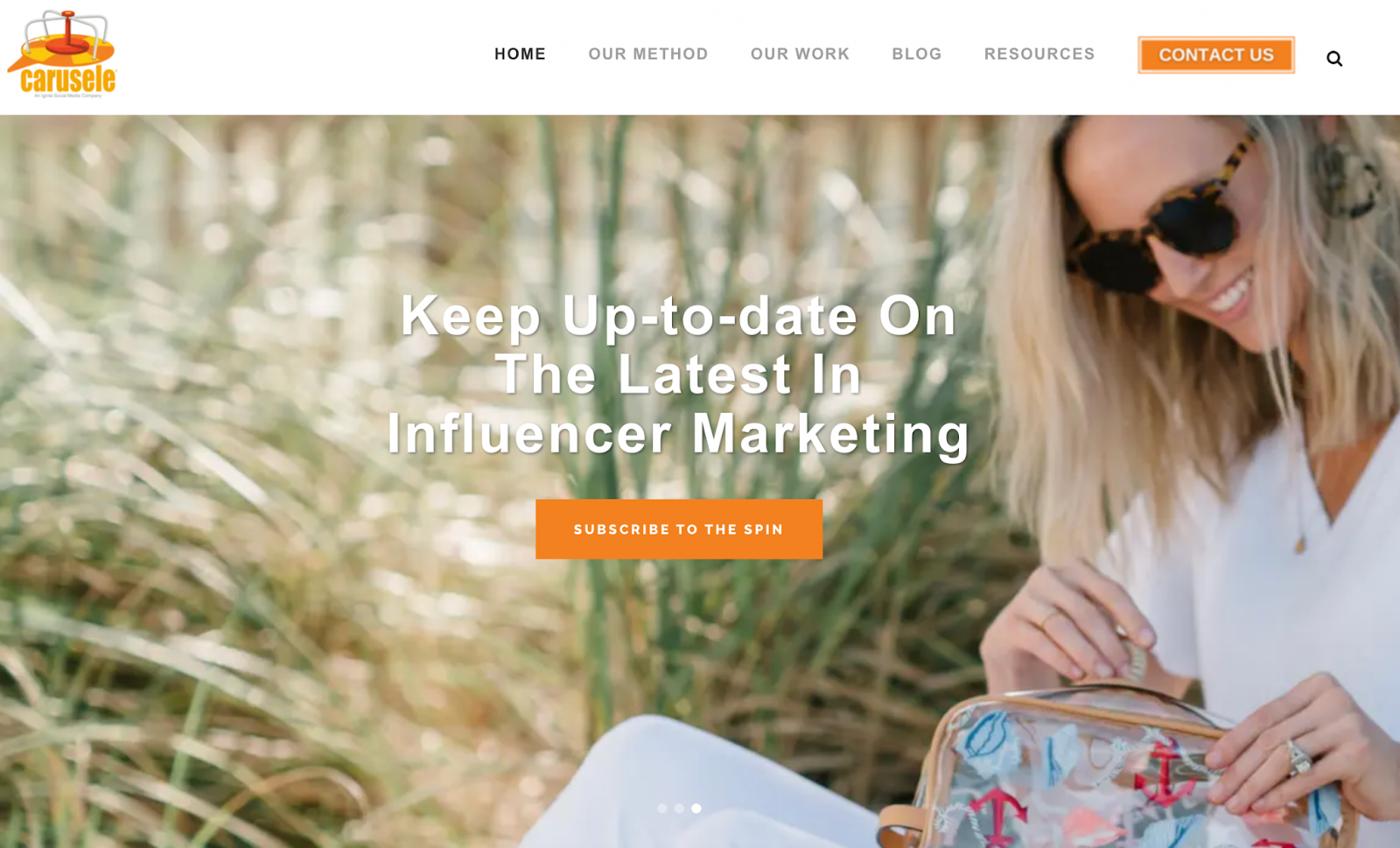Screen dimensions: 1400x848
Task: Click the 'Influencer Marketing' headline line
Action: (679, 433)
